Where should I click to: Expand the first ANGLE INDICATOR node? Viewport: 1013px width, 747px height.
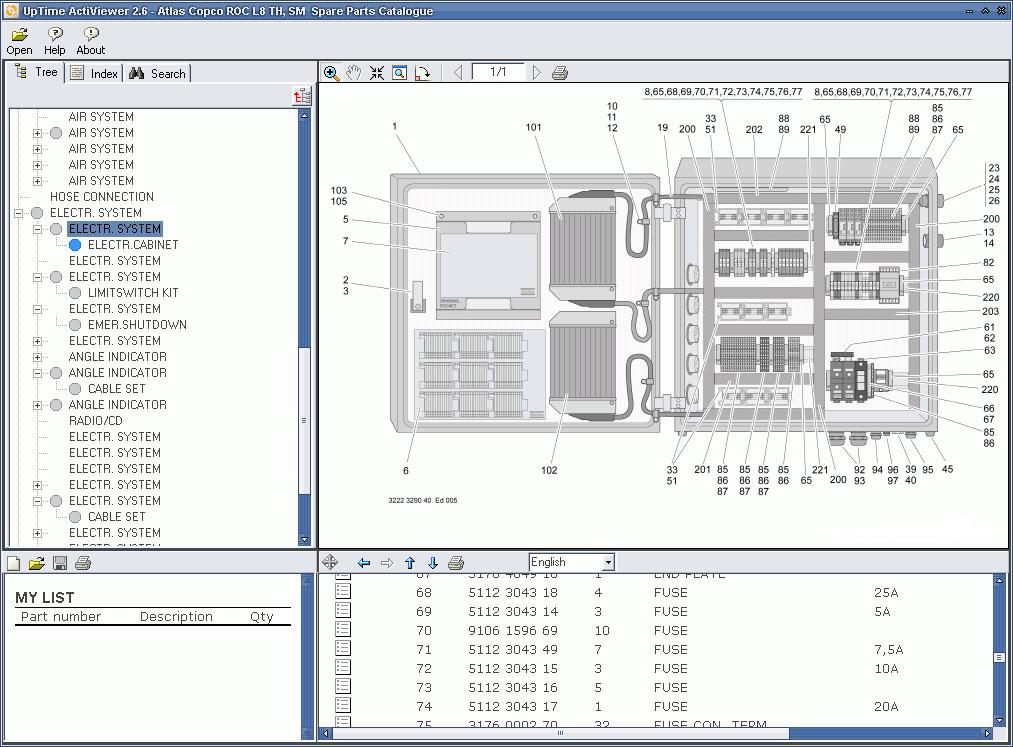[x=37, y=357]
